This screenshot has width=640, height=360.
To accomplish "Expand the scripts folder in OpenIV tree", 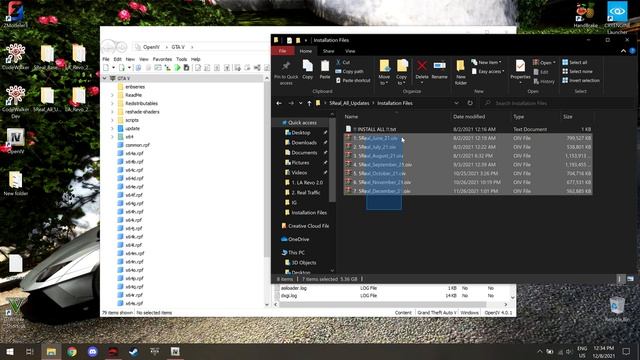I will 112,120.
